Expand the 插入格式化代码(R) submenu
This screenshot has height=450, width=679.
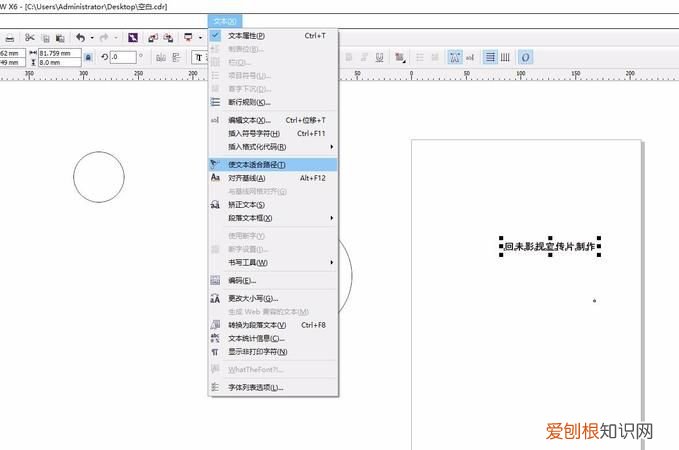pos(273,147)
